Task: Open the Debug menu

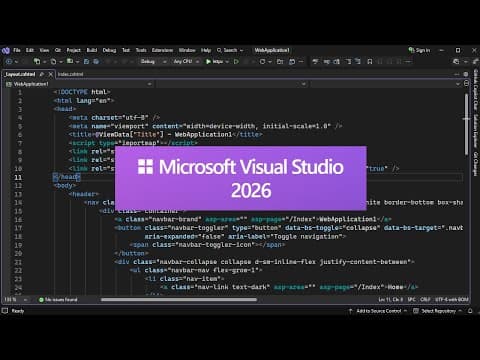Action: pyautogui.click(x=109, y=50)
